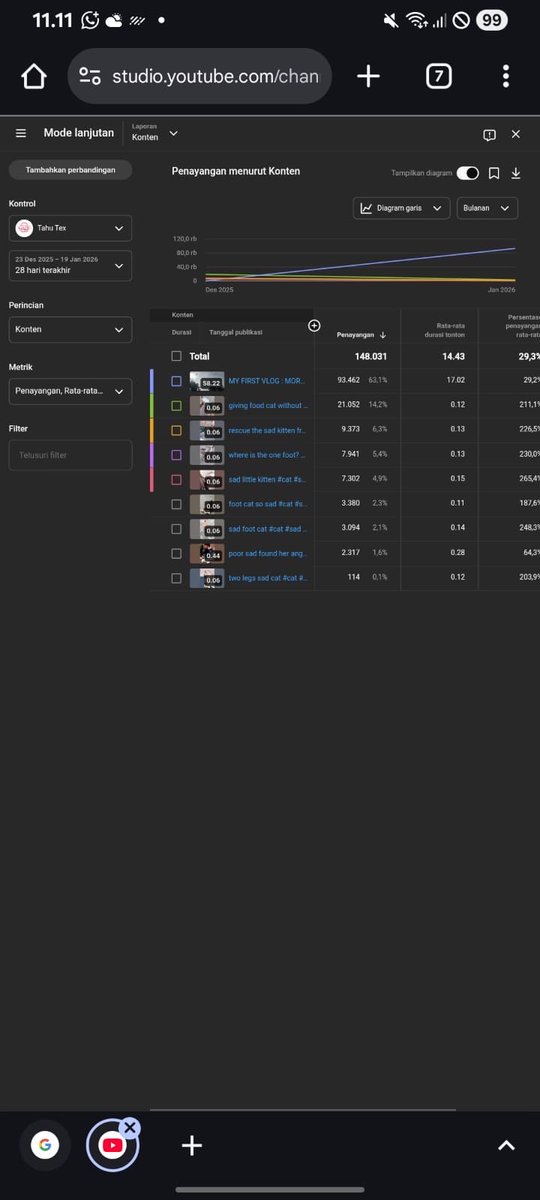Open the poor sad found her video link

click(x=268, y=553)
